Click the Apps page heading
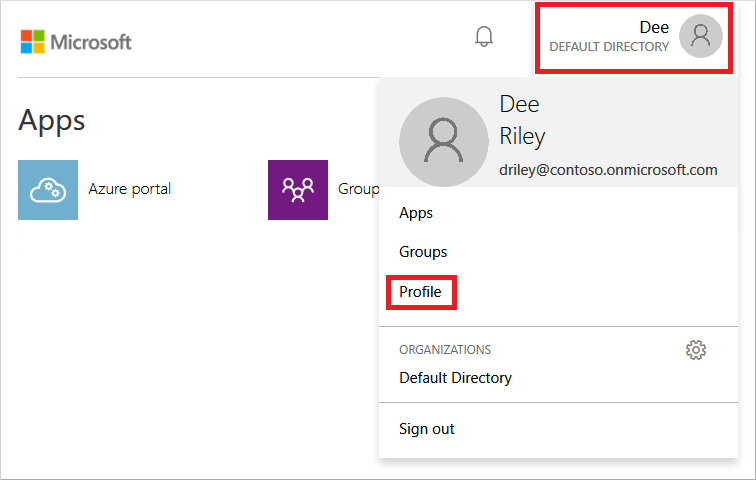Viewport: 756px width, 480px height. (x=52, y=121)
